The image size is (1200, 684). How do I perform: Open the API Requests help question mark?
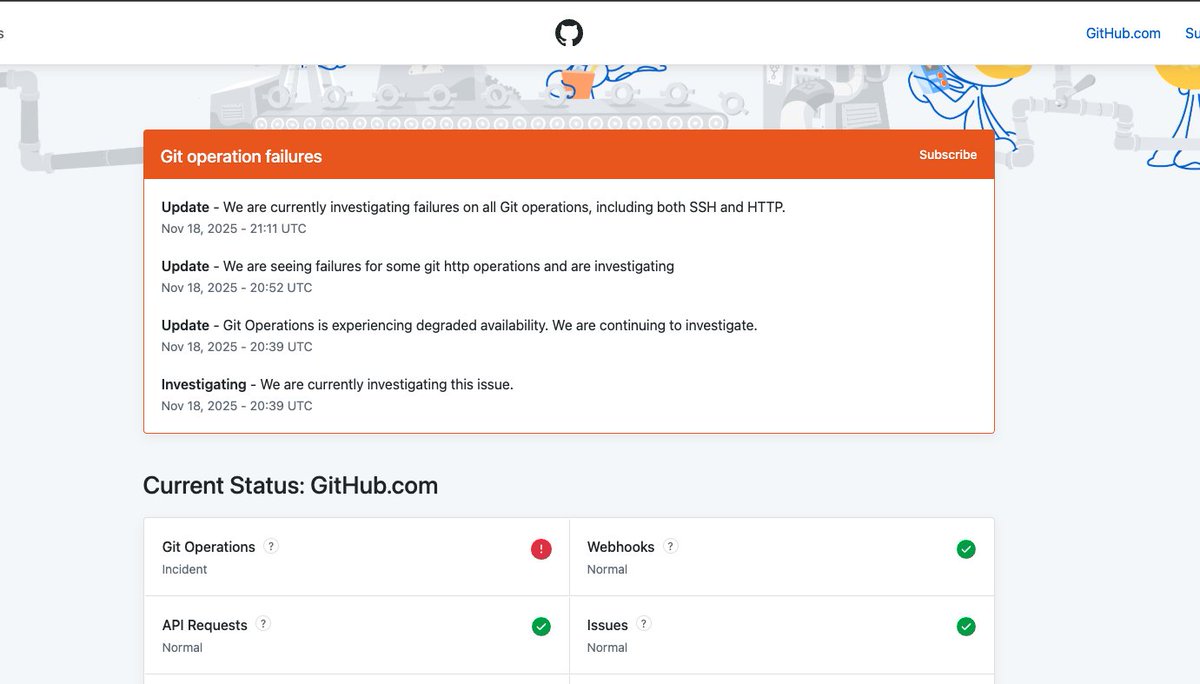263,623
